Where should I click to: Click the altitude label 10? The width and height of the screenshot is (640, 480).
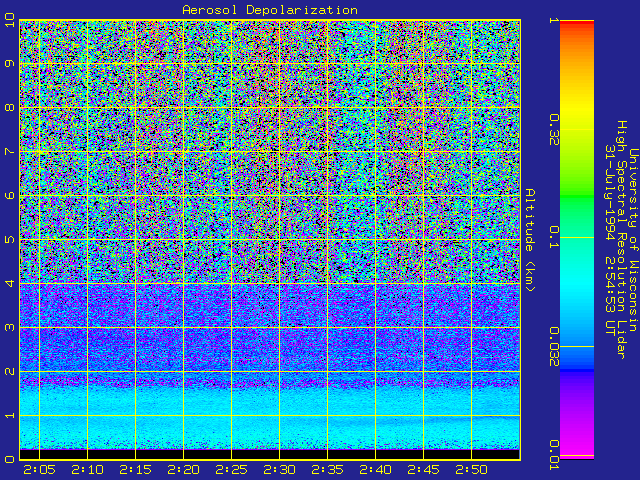pyautogui.click(x=10, y=20)
